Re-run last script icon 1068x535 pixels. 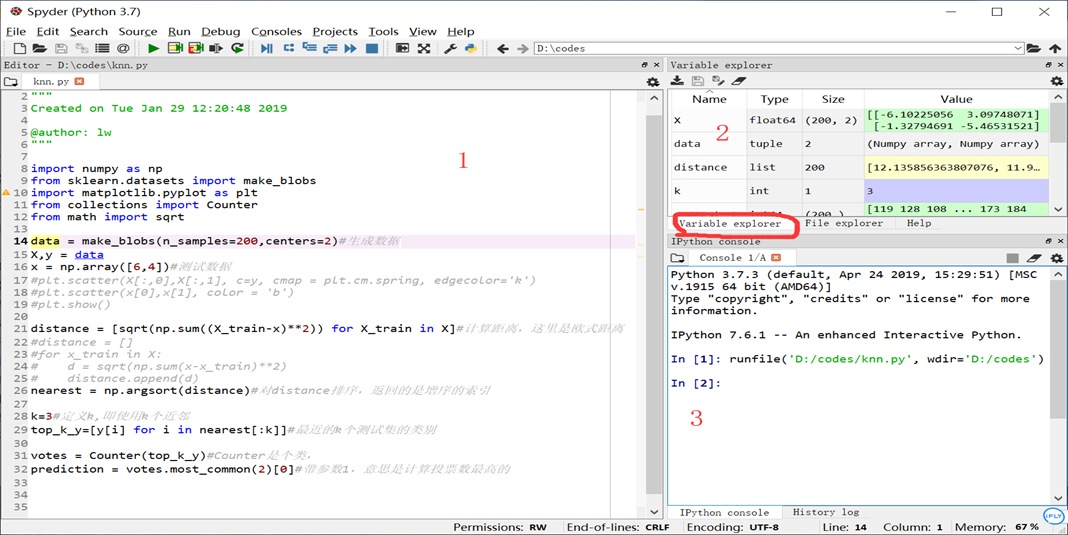(x=237, y=48)
